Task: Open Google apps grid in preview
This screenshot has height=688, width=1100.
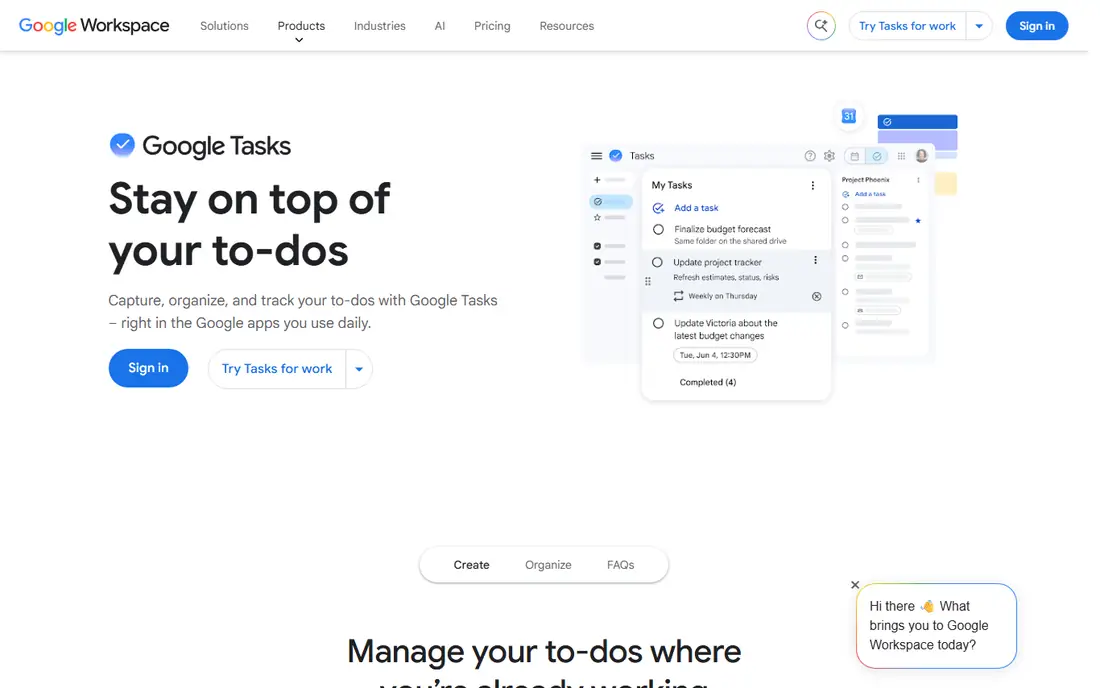Action: click(x=901, y=156)
